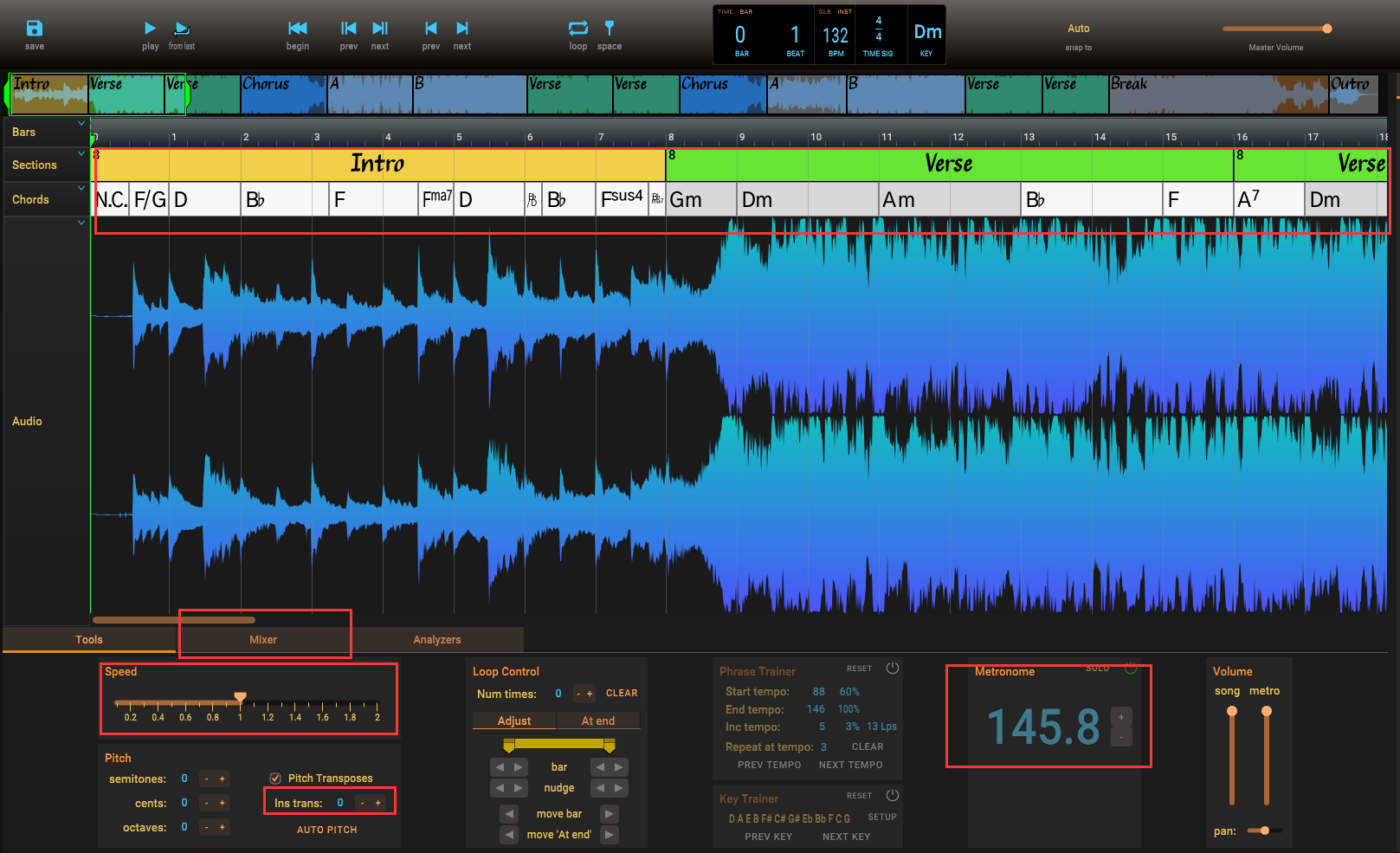The image size is (1400, 853).
Task: Click CLEAR in Loop Control
Action: [621, 694]
